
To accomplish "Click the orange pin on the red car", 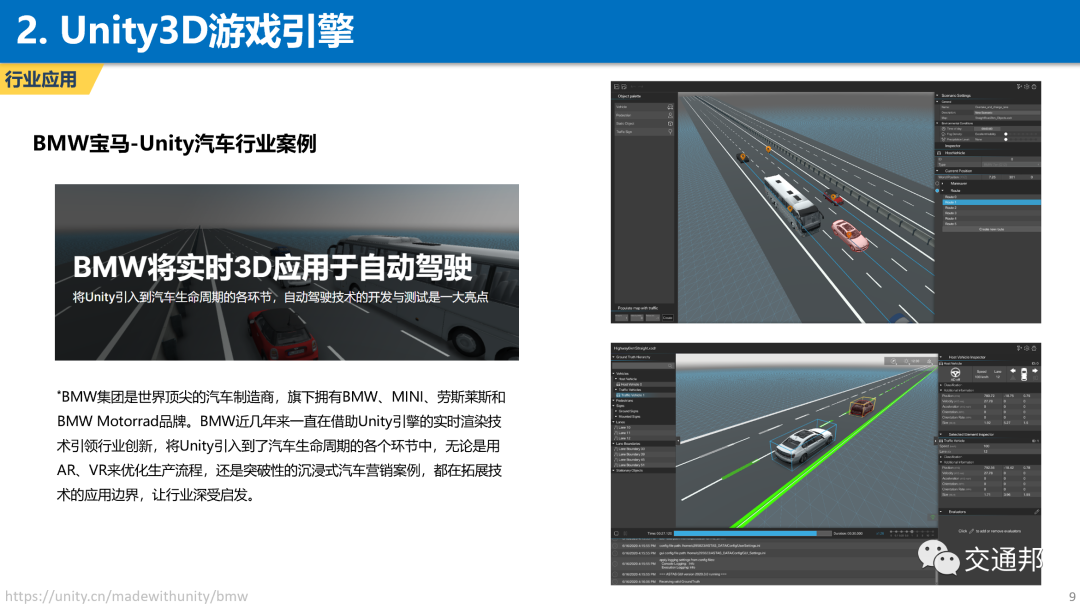I will (833, 197).
